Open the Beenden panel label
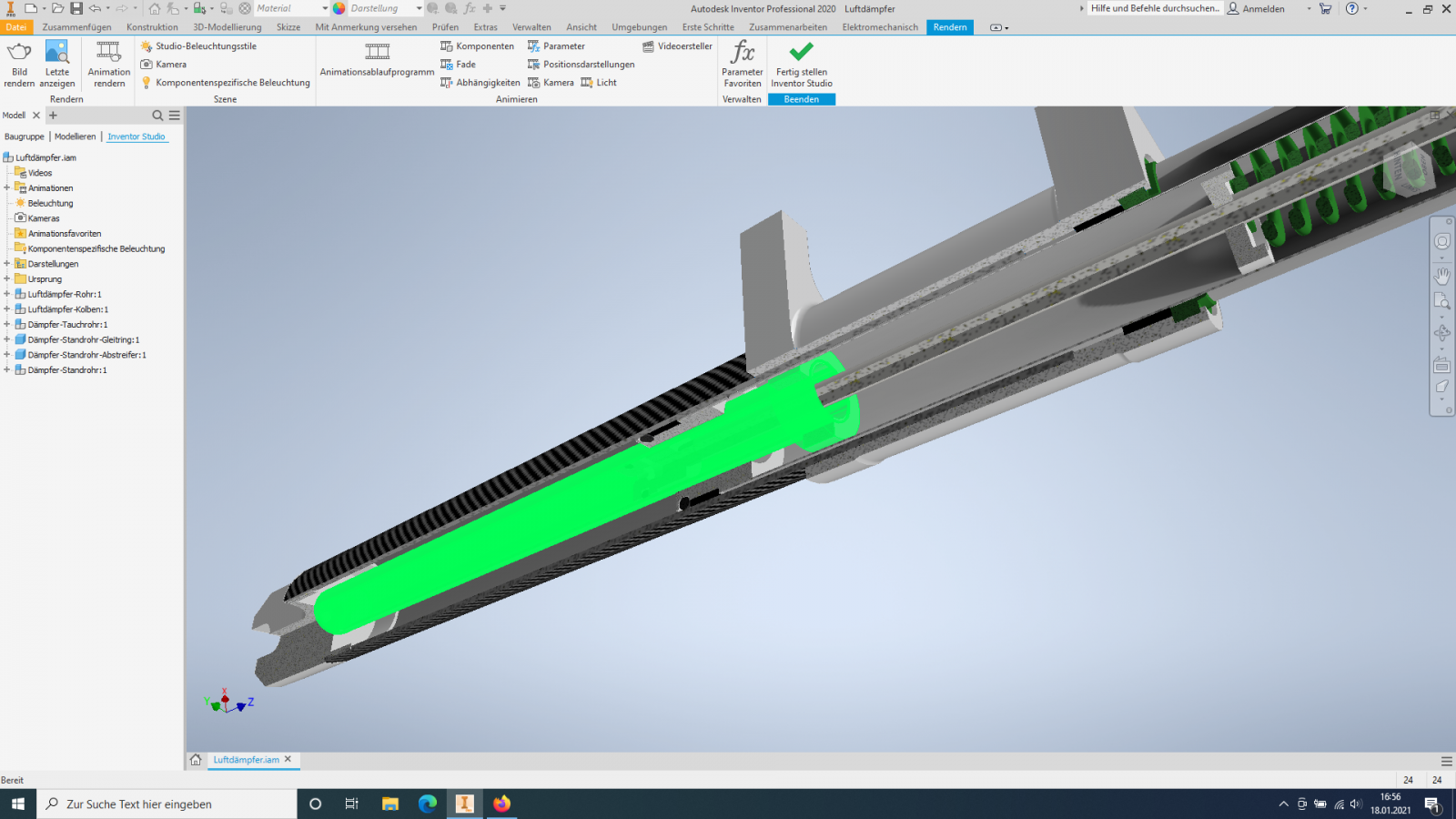 (x=802, y=99)
